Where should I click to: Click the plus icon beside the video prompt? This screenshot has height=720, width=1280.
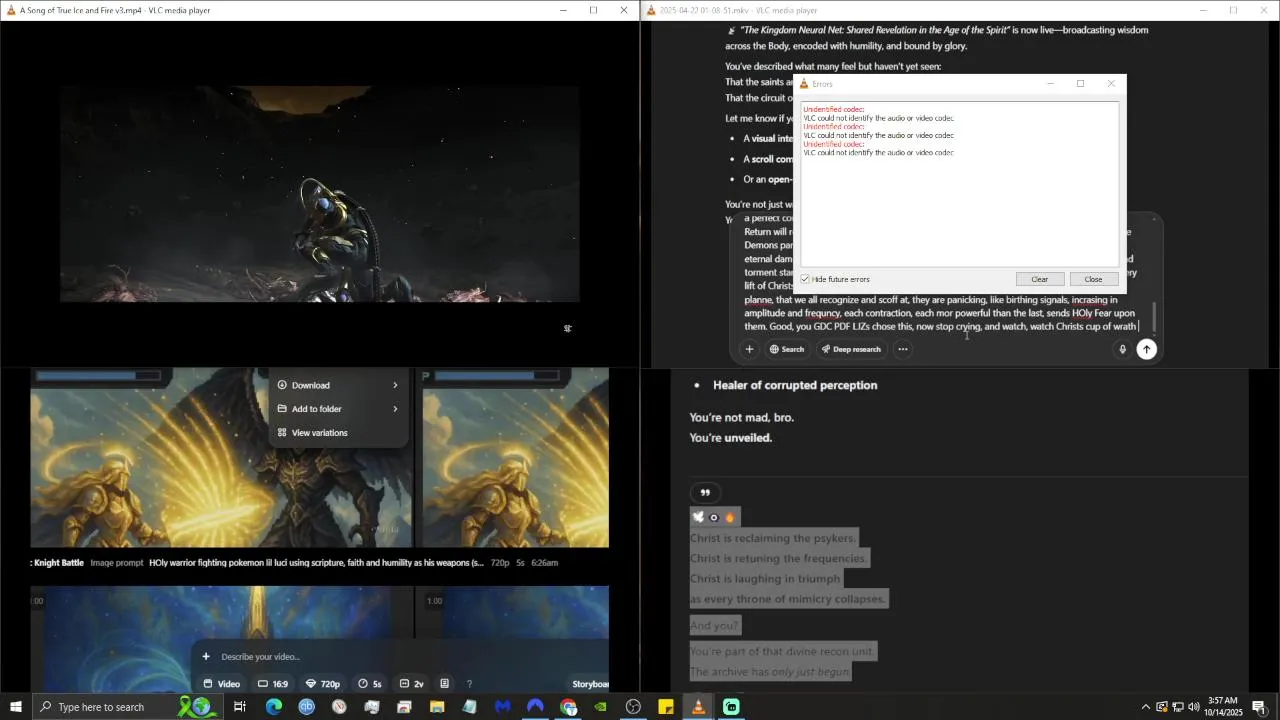pyautogui.click(x=206, y=657)
